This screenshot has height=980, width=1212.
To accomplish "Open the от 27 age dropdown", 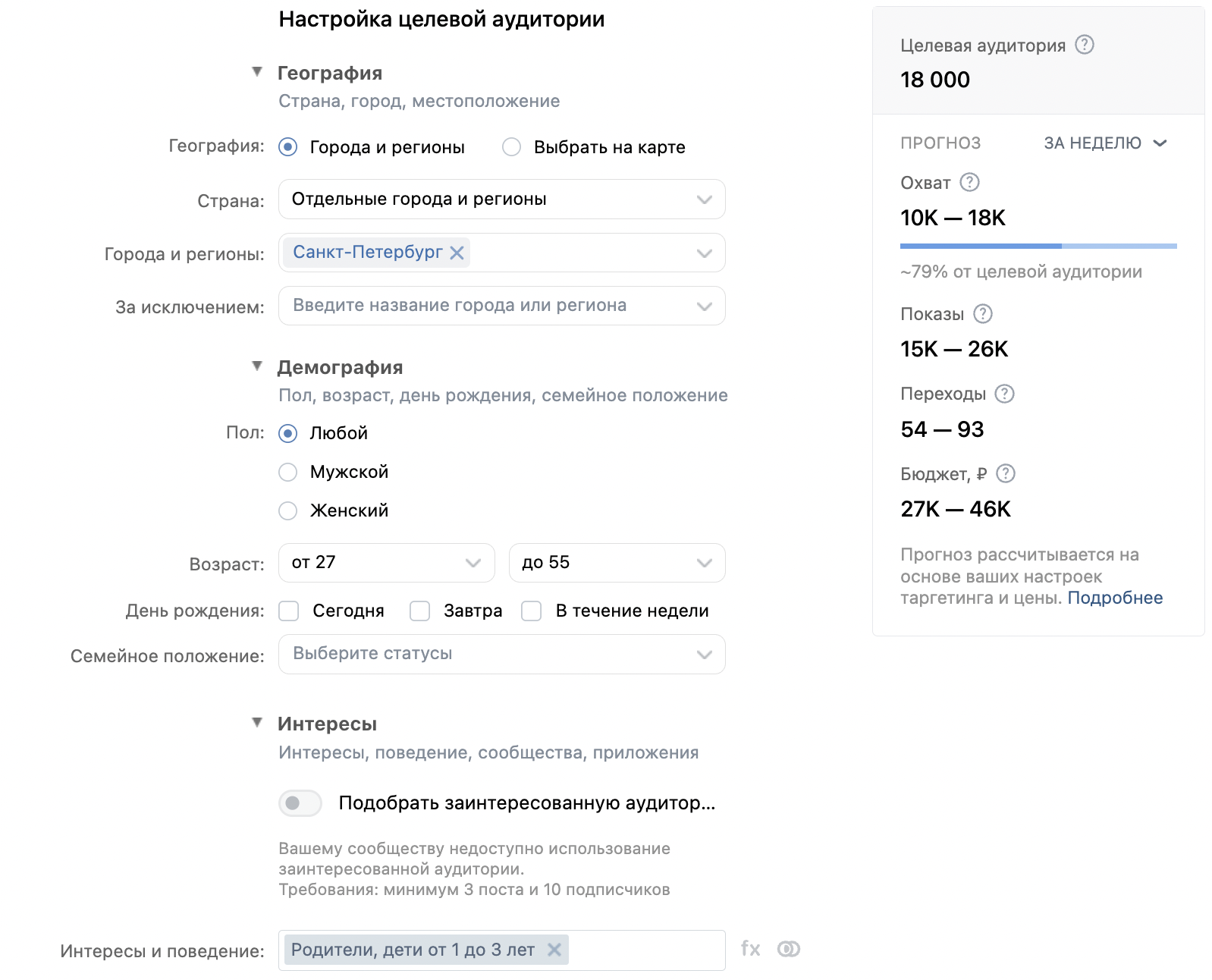I will 386,563.
